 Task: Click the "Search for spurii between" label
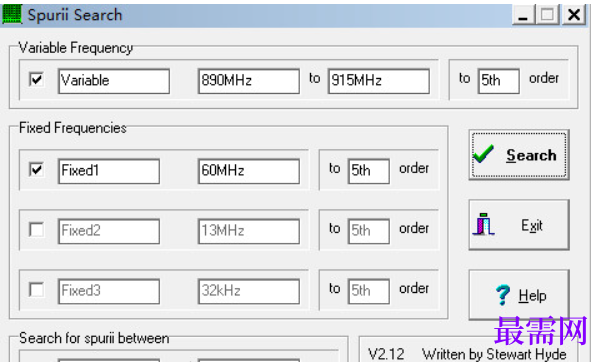94,338
